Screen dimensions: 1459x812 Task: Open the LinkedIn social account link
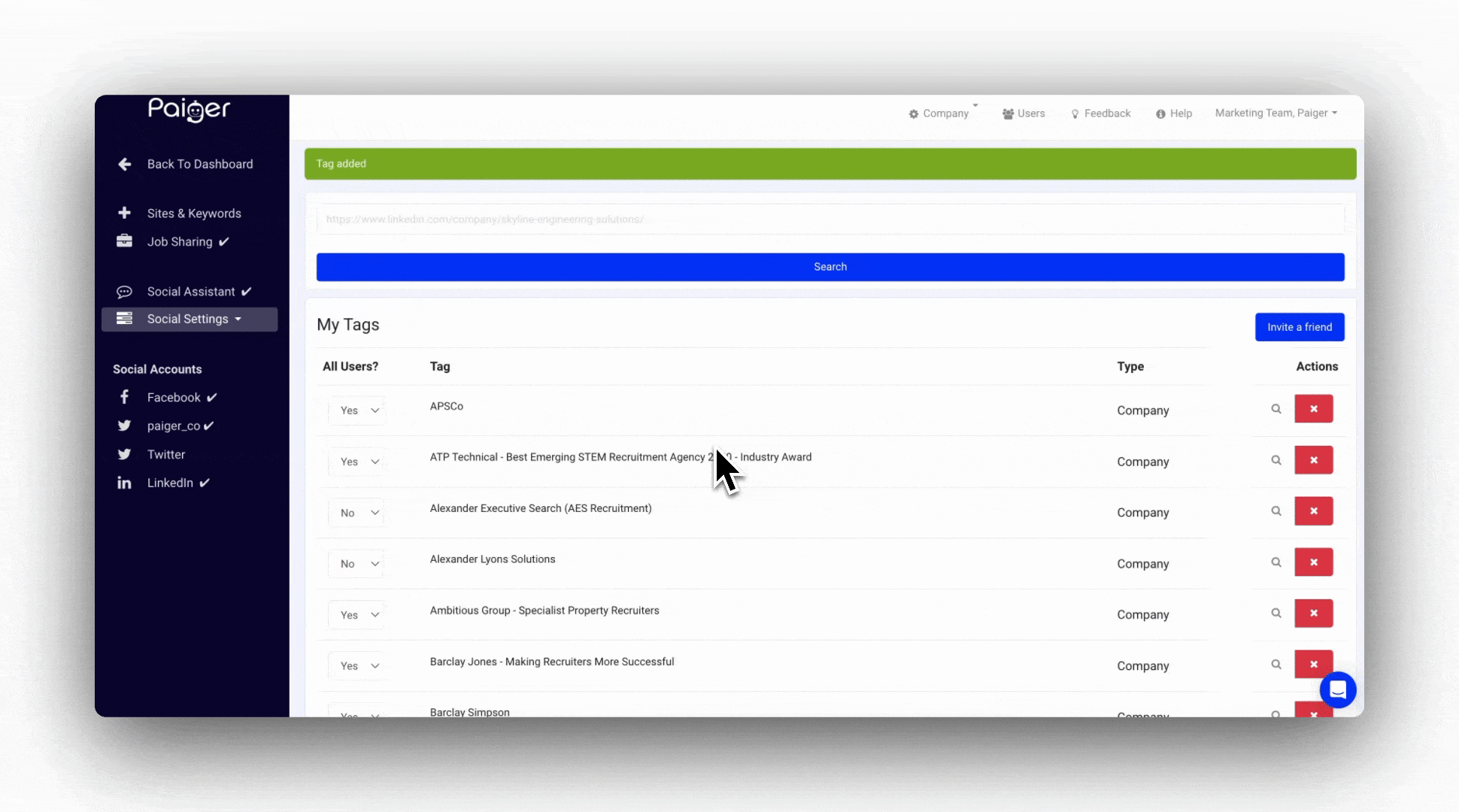[170, 483]
